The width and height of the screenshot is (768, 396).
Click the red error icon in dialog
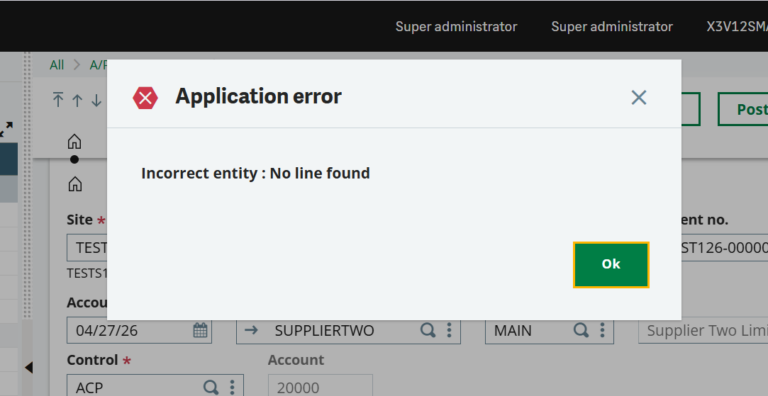point(145,98)
